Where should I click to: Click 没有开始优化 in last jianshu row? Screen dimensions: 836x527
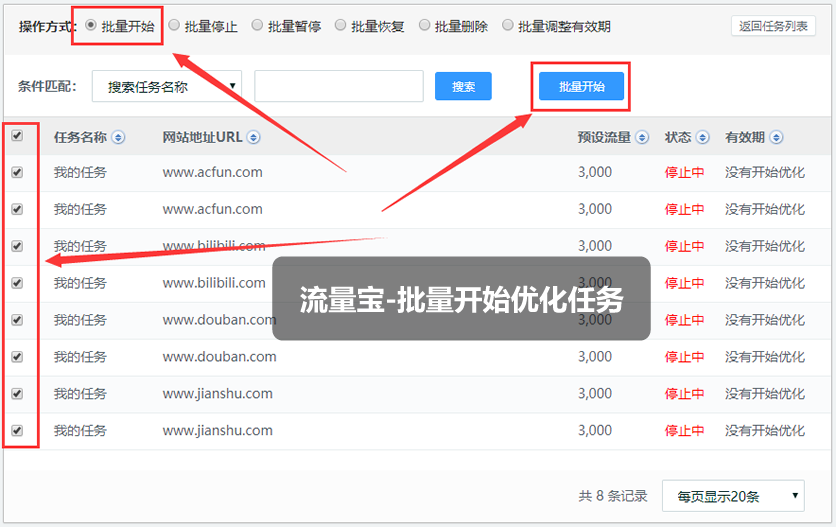765,430
